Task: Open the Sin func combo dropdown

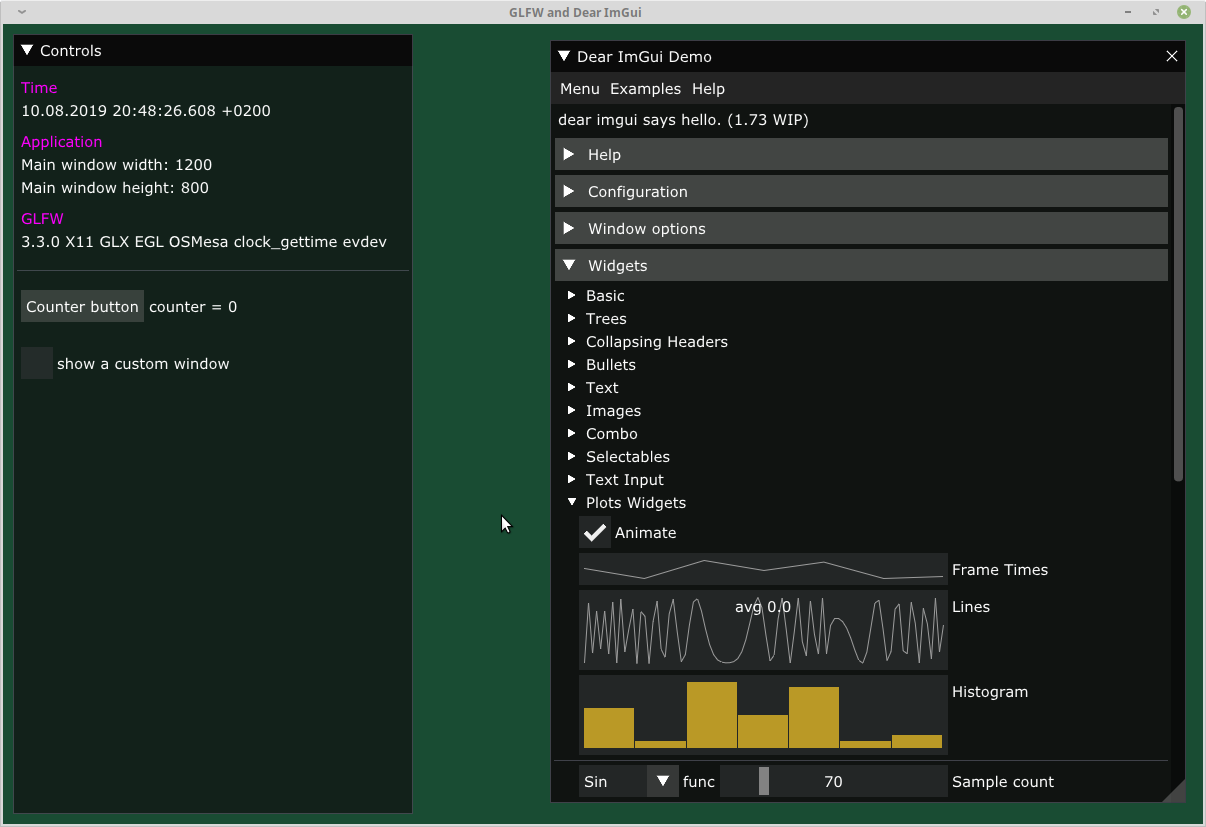Action: click(629, 781)
